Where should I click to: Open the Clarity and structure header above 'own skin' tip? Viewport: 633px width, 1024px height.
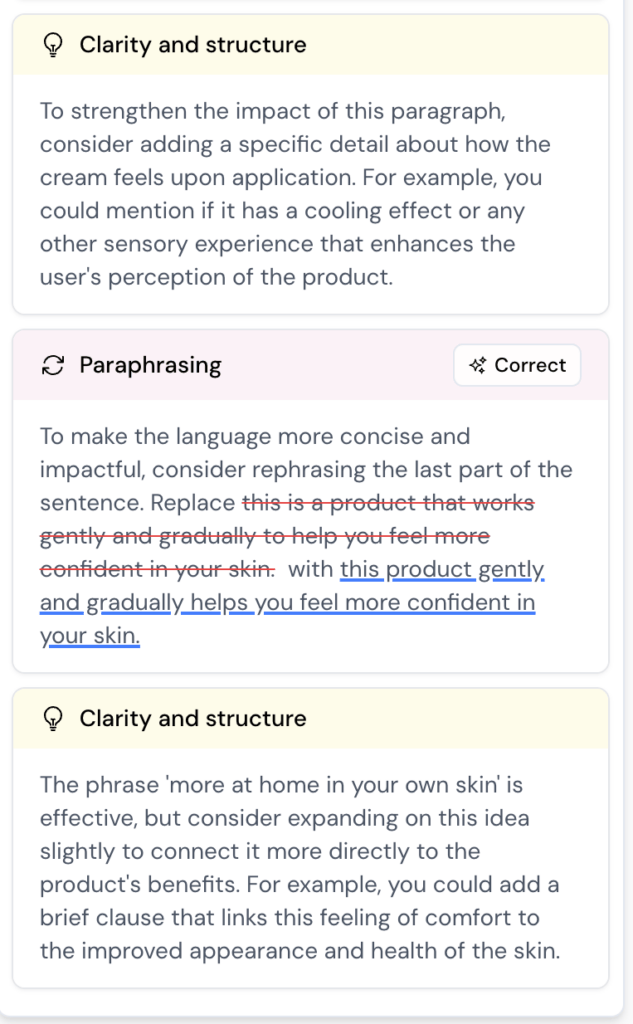193,719
